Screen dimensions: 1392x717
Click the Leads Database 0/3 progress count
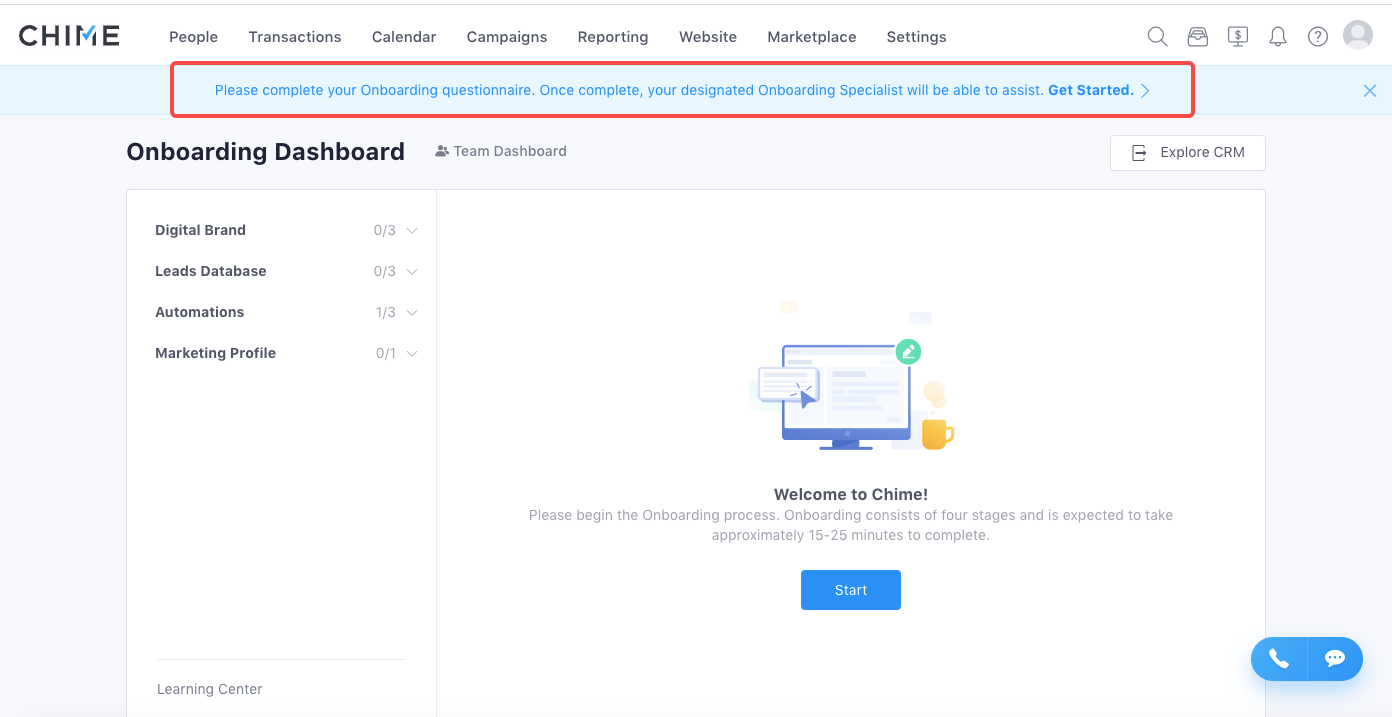click(385, 272)
